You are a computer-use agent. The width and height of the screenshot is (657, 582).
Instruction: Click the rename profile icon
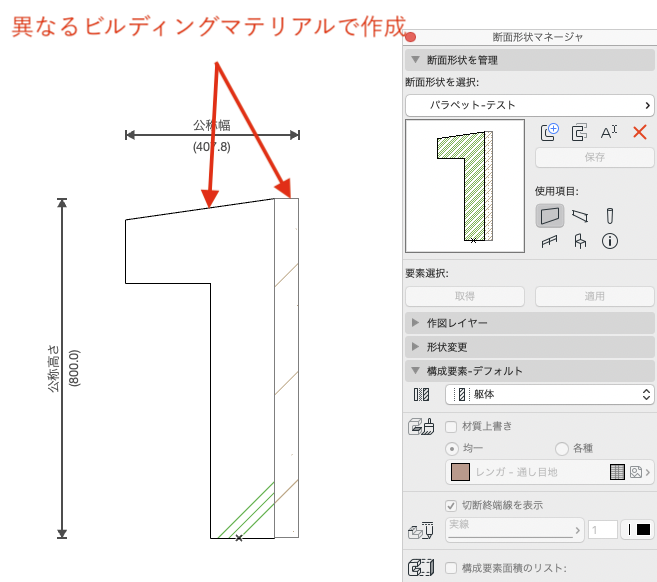click(609, 132)
